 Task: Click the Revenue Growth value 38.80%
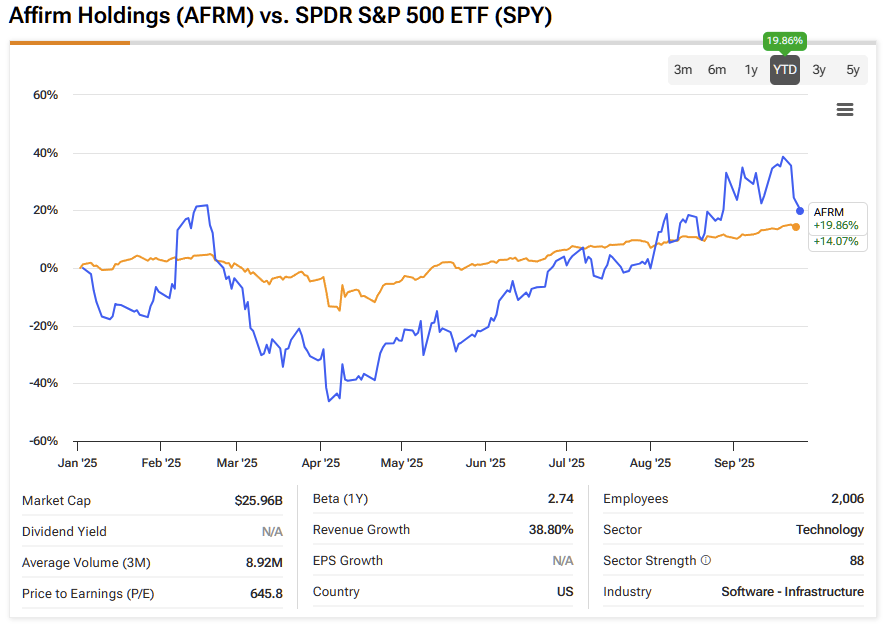point(551,530)
